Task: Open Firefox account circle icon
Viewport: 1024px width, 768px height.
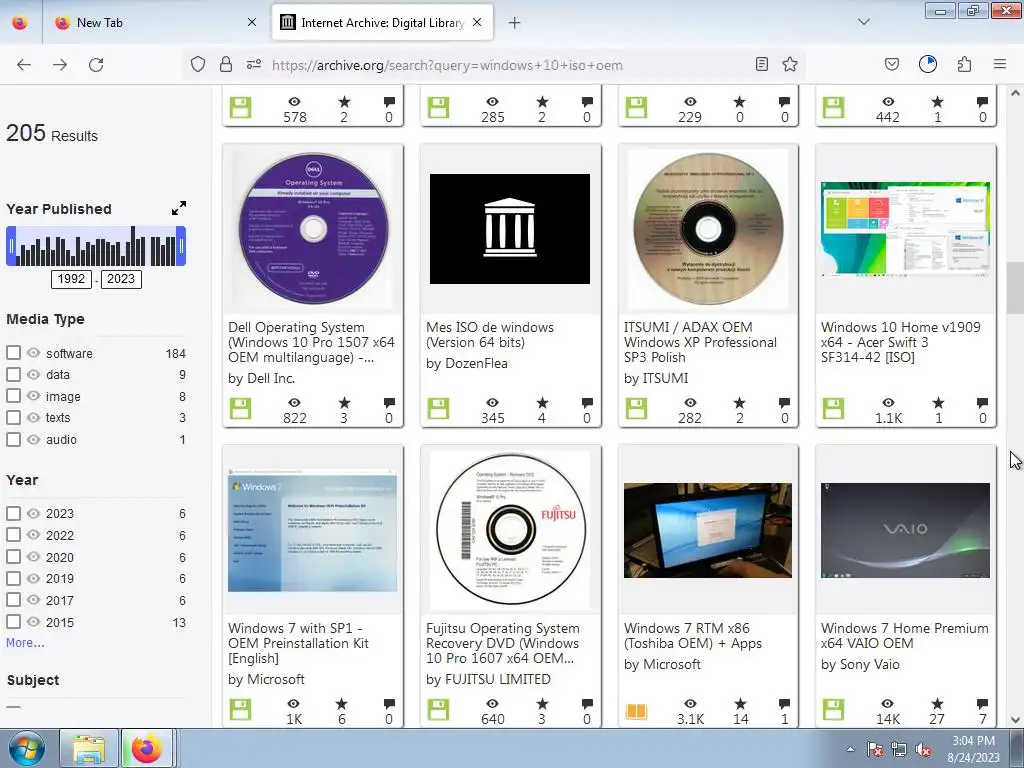Action: pos(928,64)
